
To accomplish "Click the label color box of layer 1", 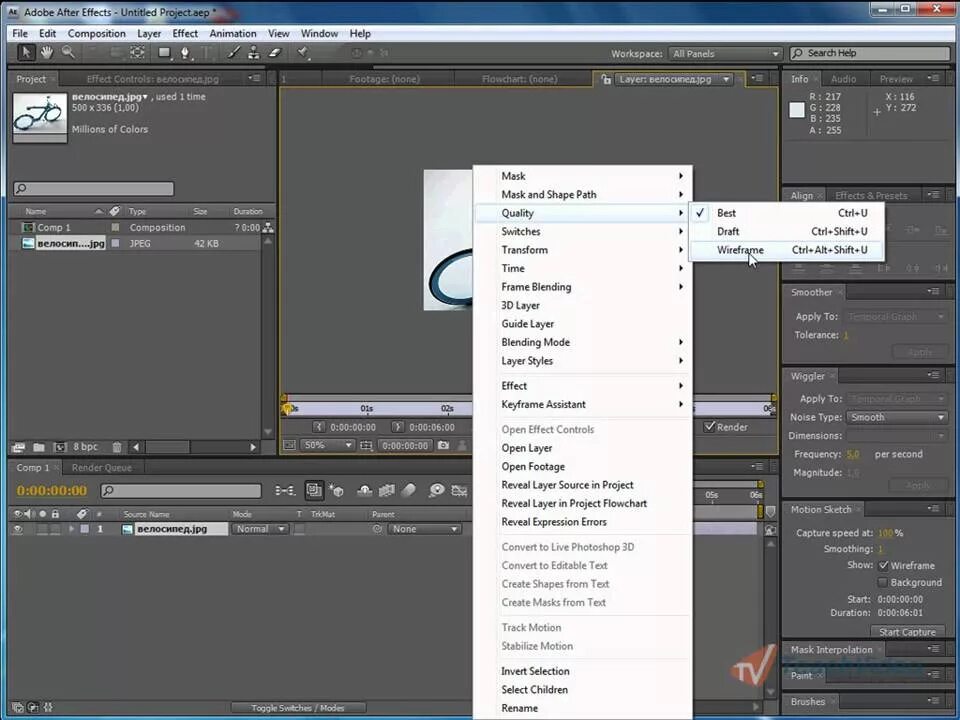I will pyautogui.click(x=85, y=530).
